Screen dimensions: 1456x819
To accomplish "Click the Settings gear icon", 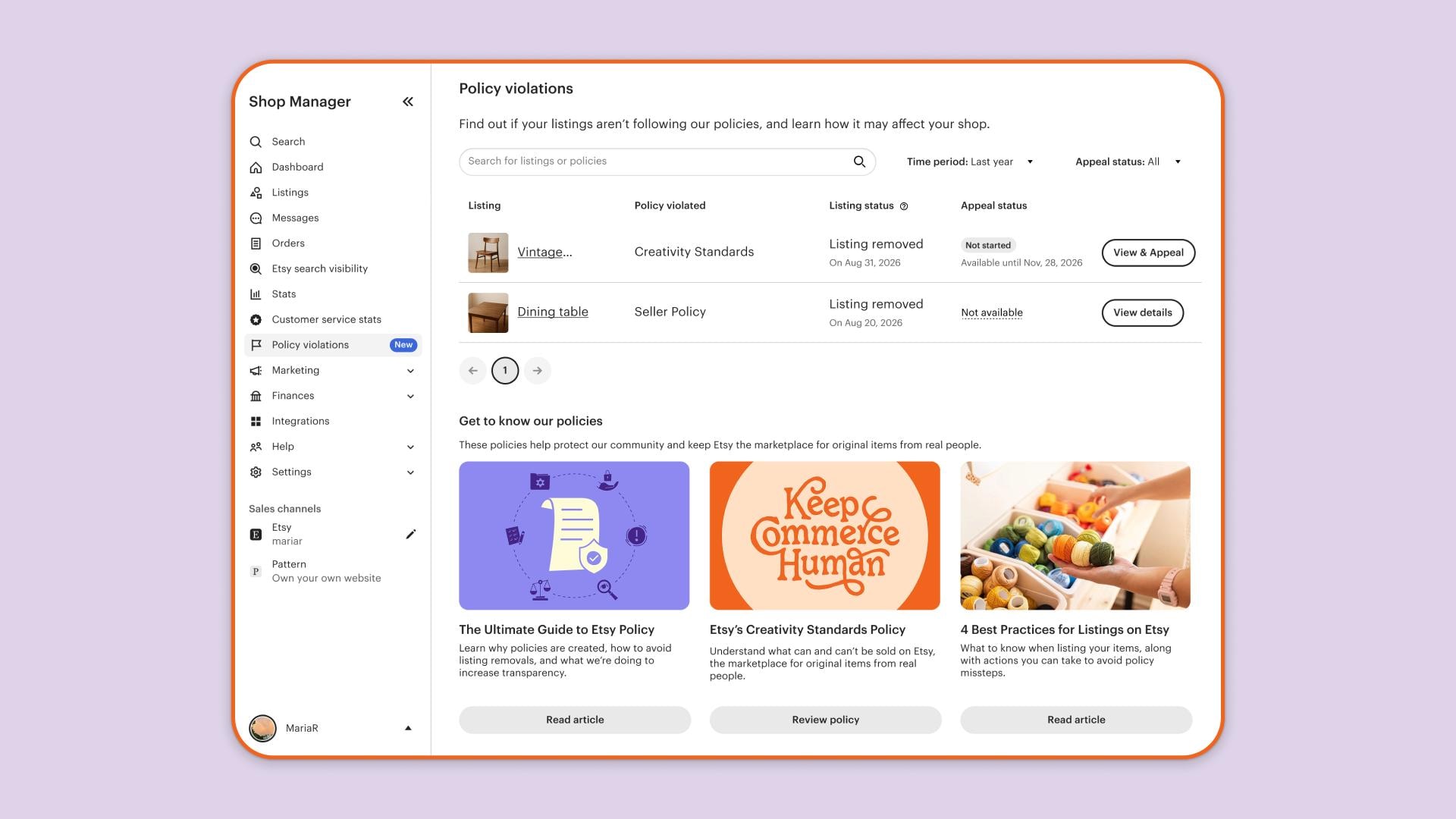I will tap(256, 472).
